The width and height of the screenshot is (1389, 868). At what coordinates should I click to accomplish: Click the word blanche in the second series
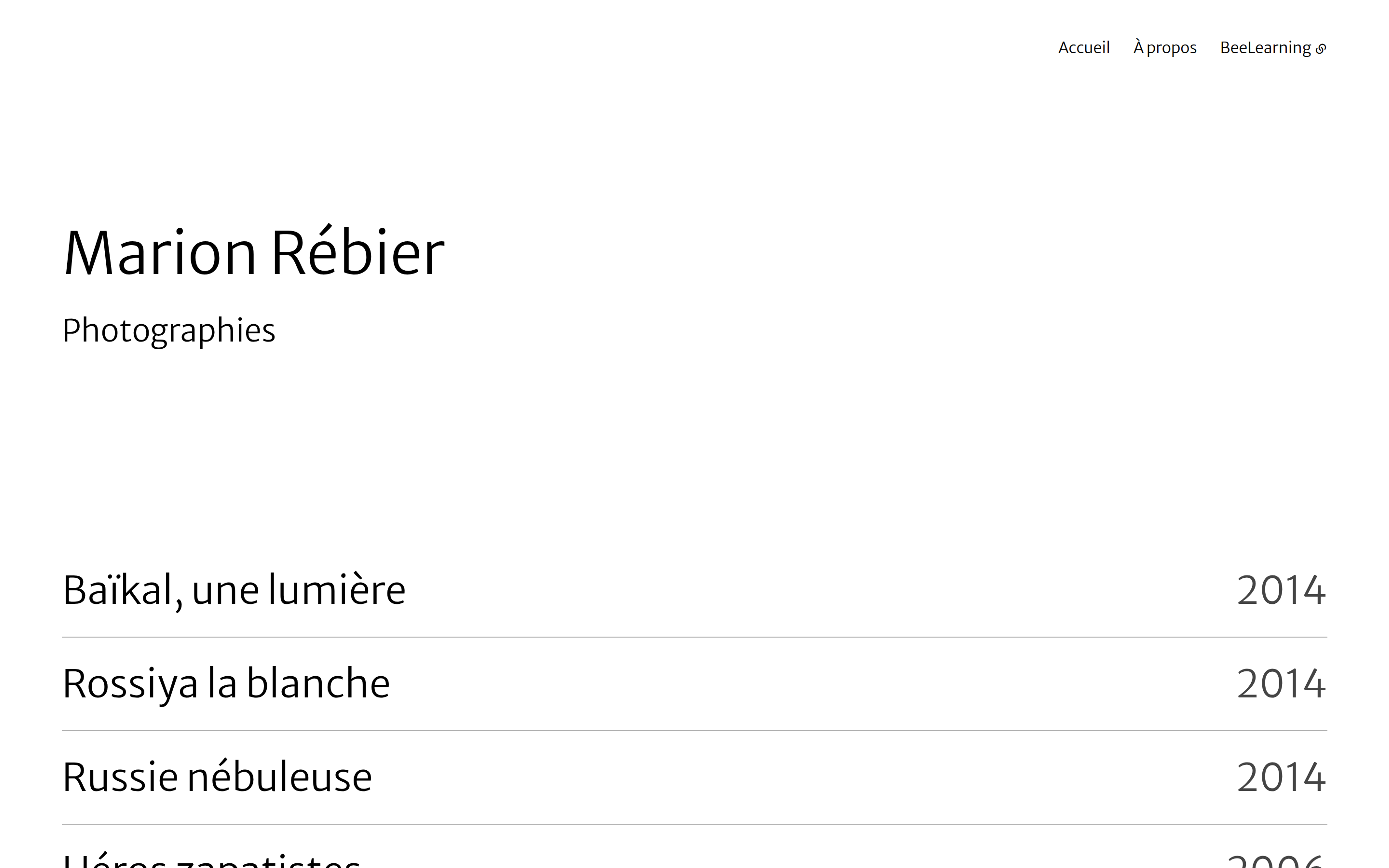[x=318, y=684]
